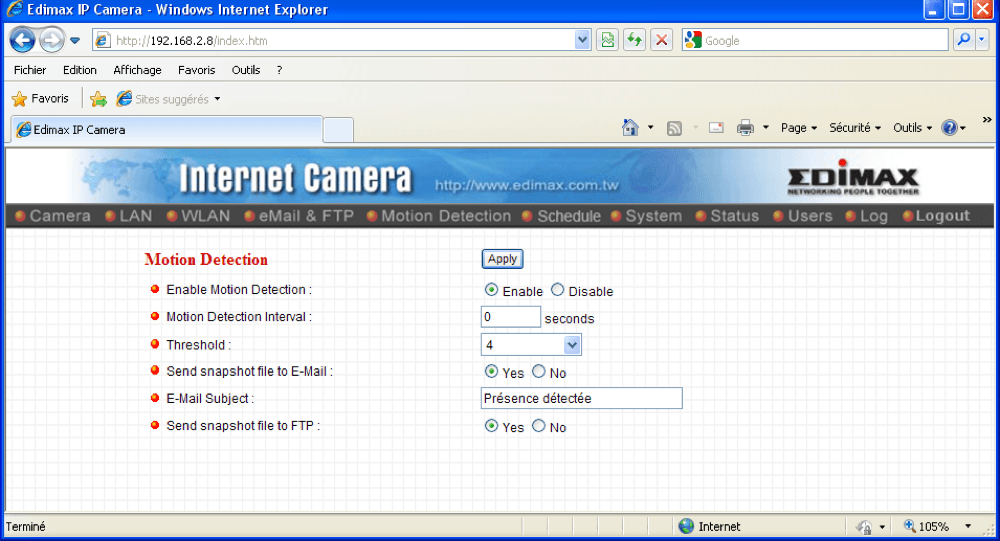Open the System page

[x=646, y=216]
